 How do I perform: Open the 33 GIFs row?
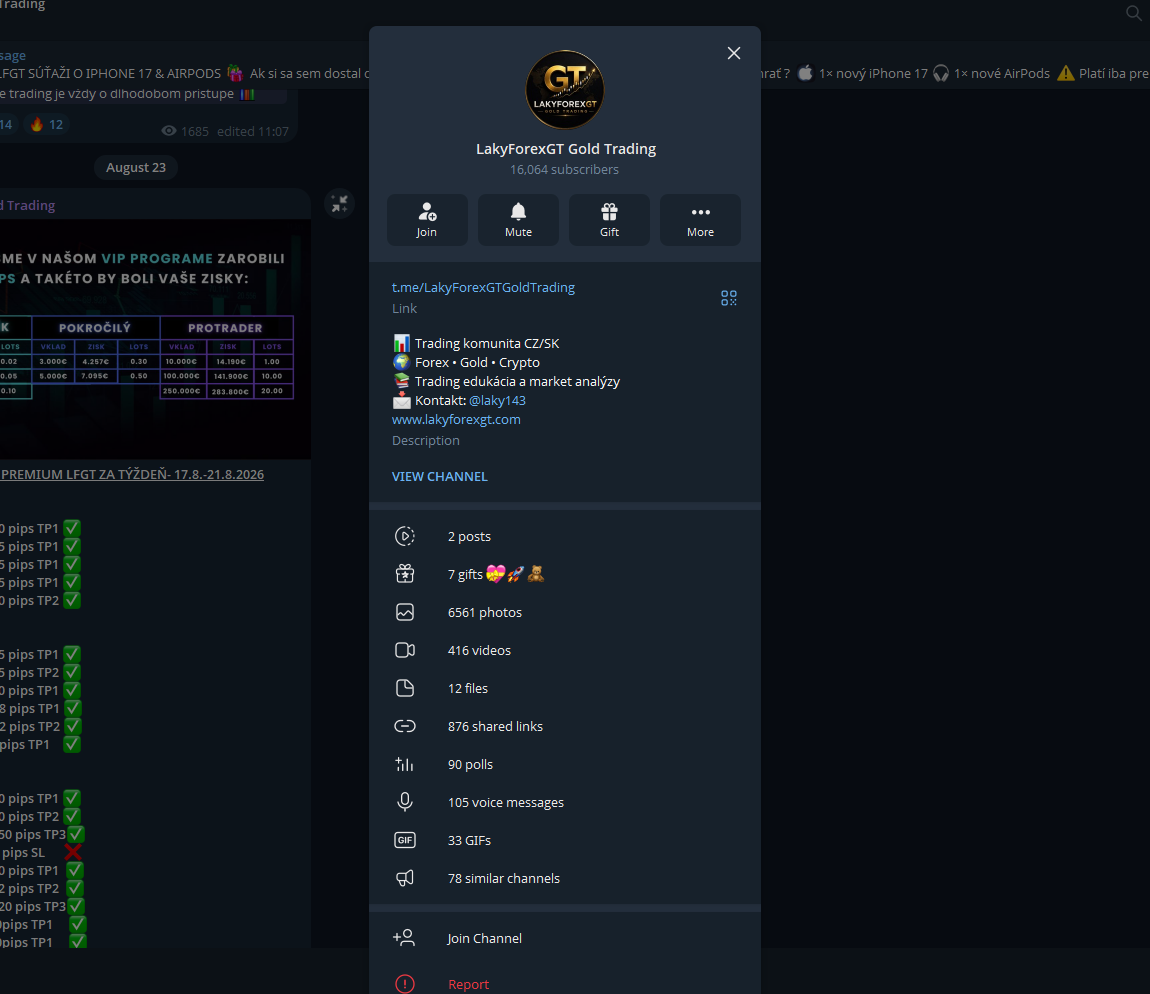tap(565, 841)
